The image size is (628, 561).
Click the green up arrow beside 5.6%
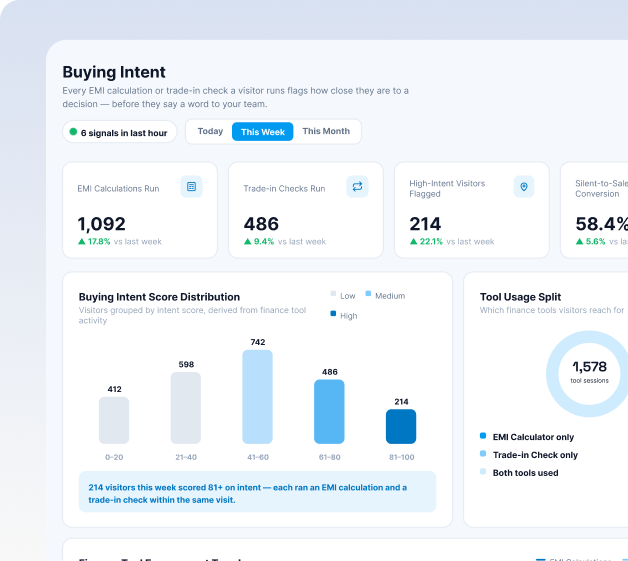(579, 241)
